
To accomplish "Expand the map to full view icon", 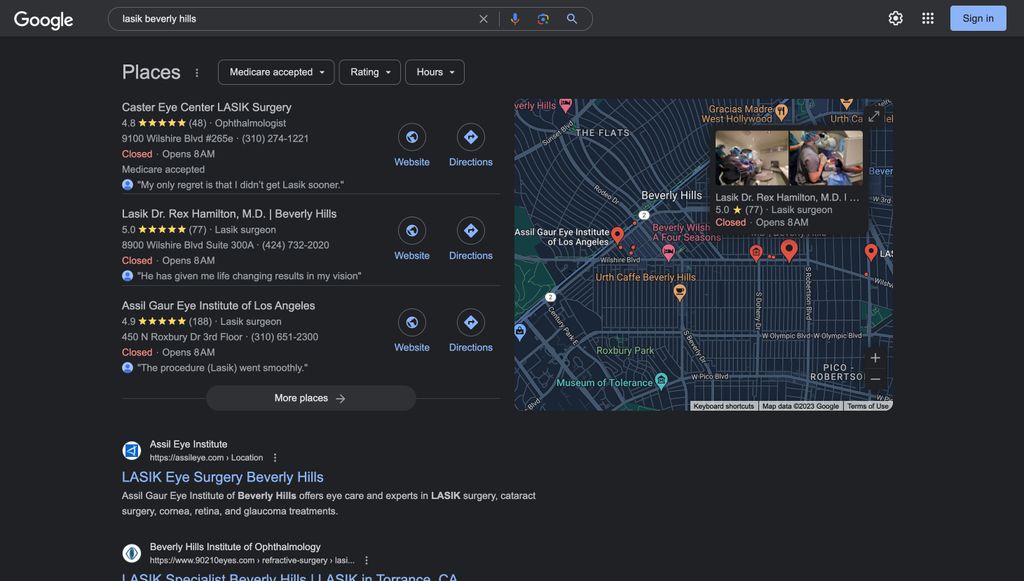I will 874,117.
